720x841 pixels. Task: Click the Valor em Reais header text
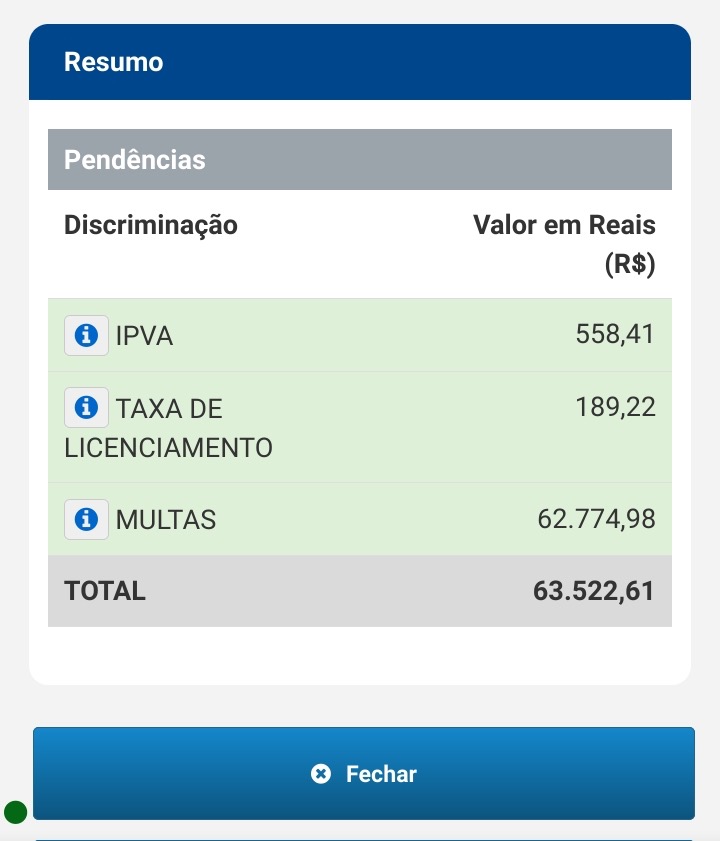point(564,225)
